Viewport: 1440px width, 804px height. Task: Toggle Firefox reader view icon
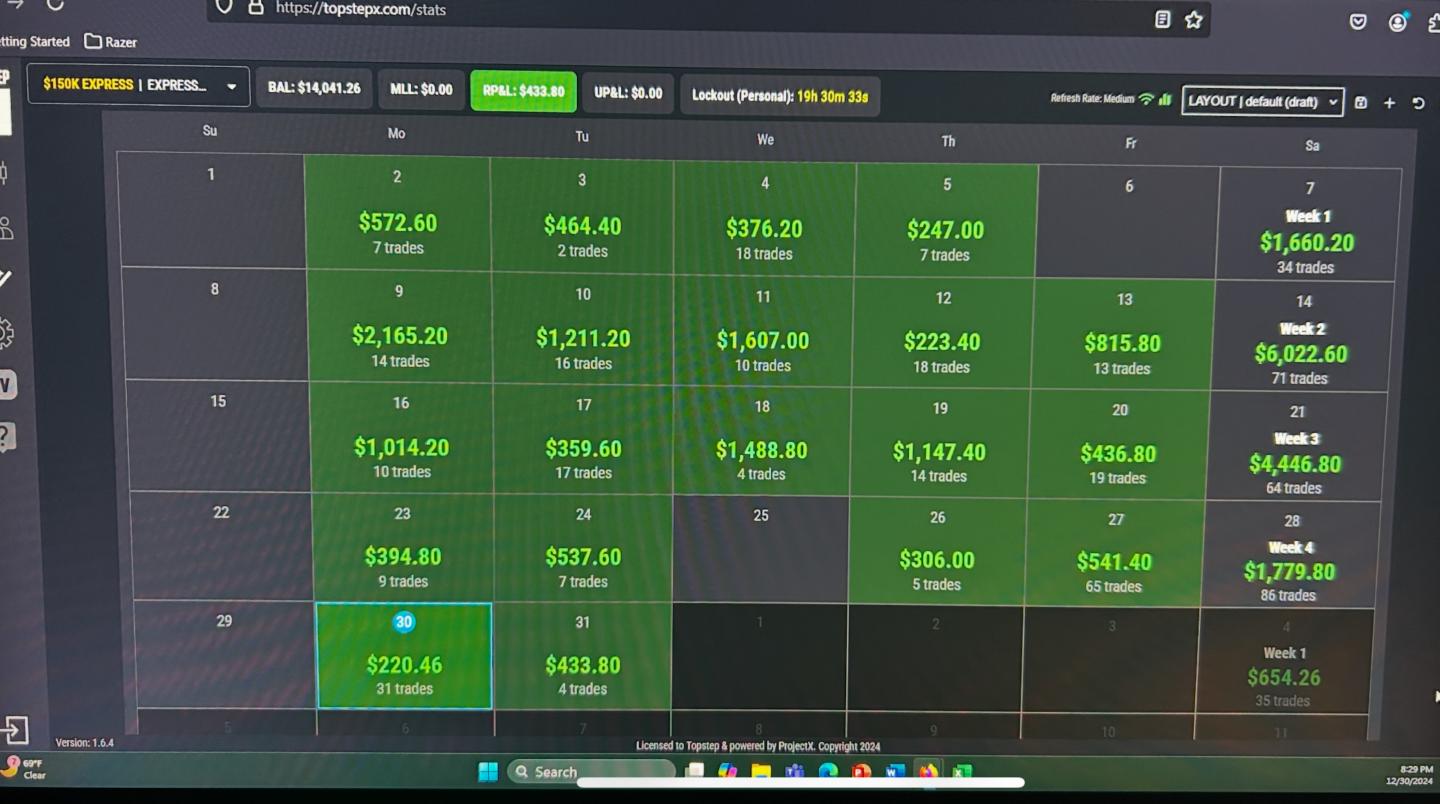click(x=1162, y=19)
